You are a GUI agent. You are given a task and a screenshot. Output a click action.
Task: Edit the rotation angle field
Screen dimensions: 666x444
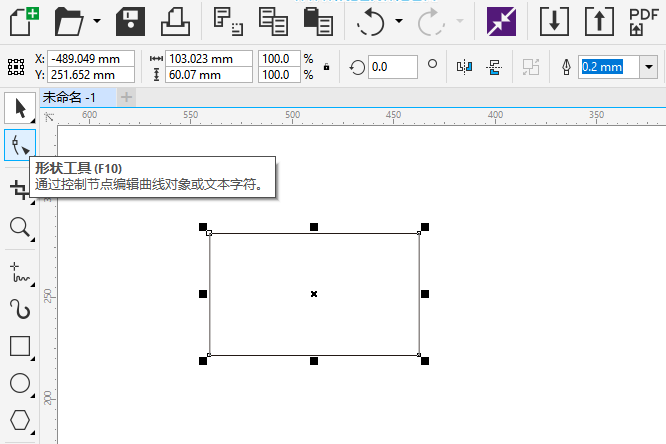(392, 67)
